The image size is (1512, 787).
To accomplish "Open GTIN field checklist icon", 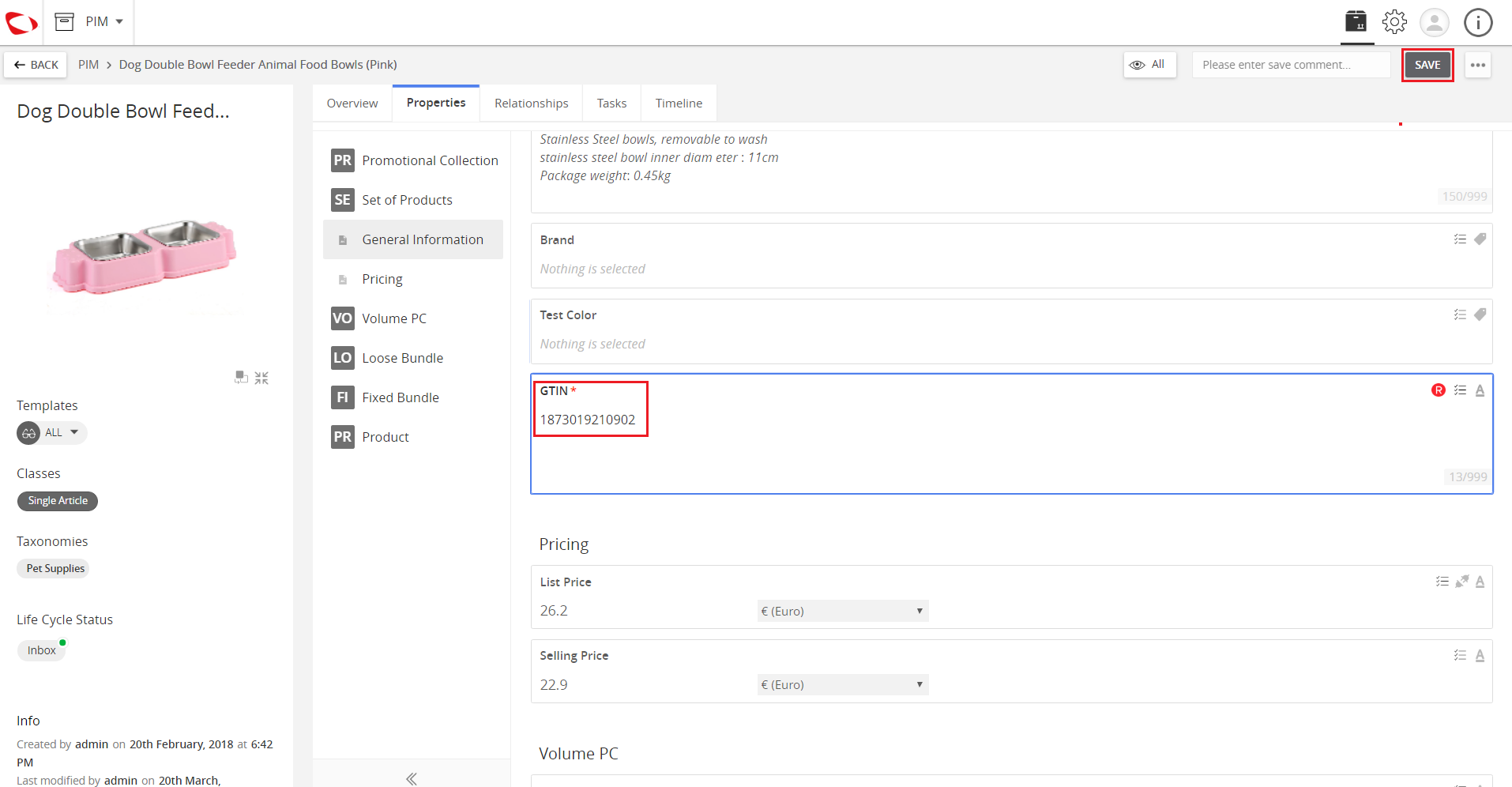I will (x=1460, y=390).
